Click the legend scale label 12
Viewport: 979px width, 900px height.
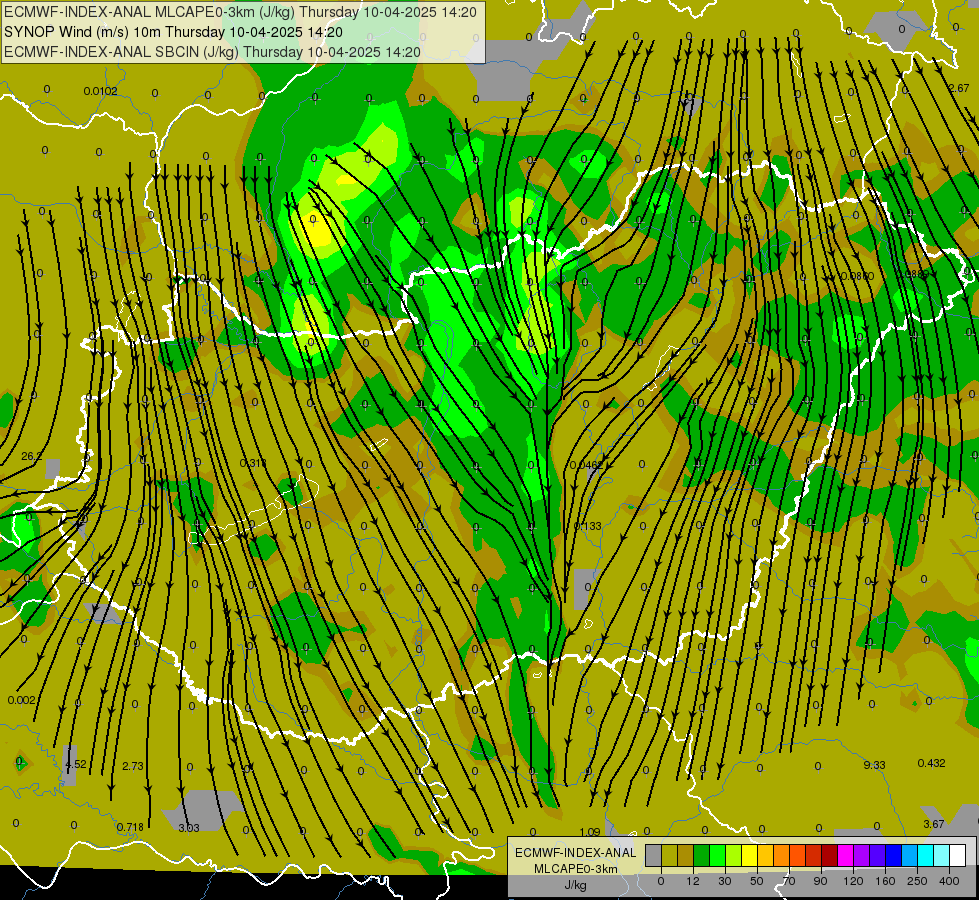(693, 881)
